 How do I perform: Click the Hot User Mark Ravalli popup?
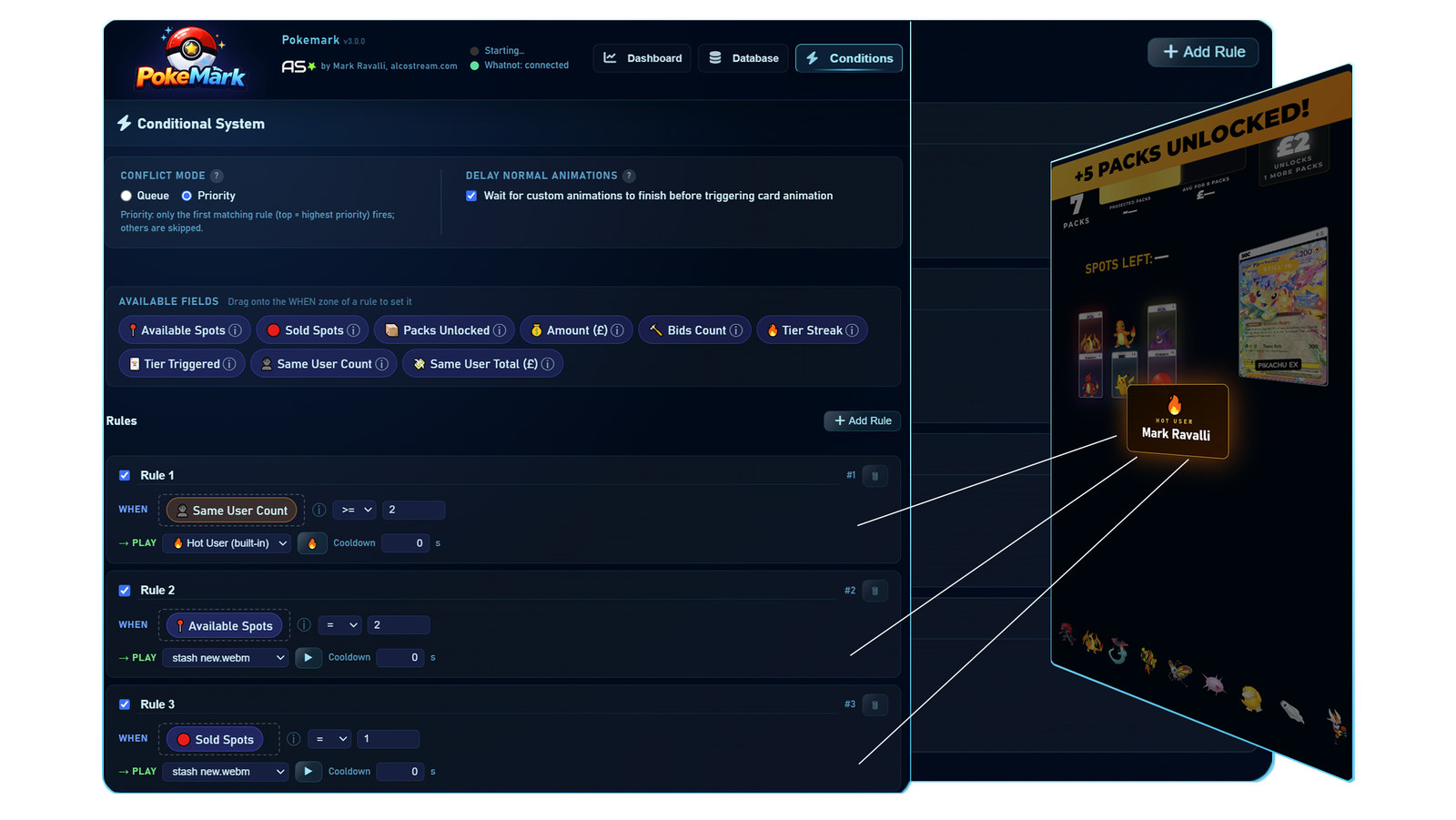click(x=1177, y=420)
